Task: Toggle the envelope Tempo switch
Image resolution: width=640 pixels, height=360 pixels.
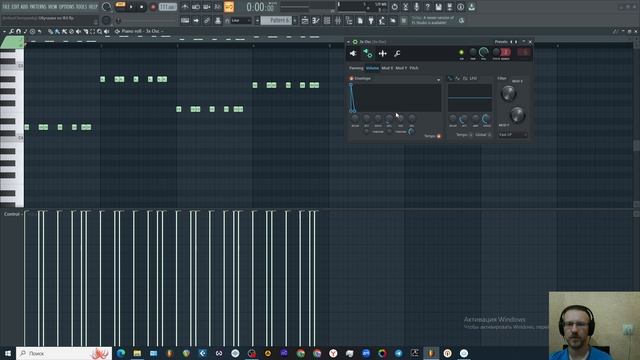Action: [439, 136]
